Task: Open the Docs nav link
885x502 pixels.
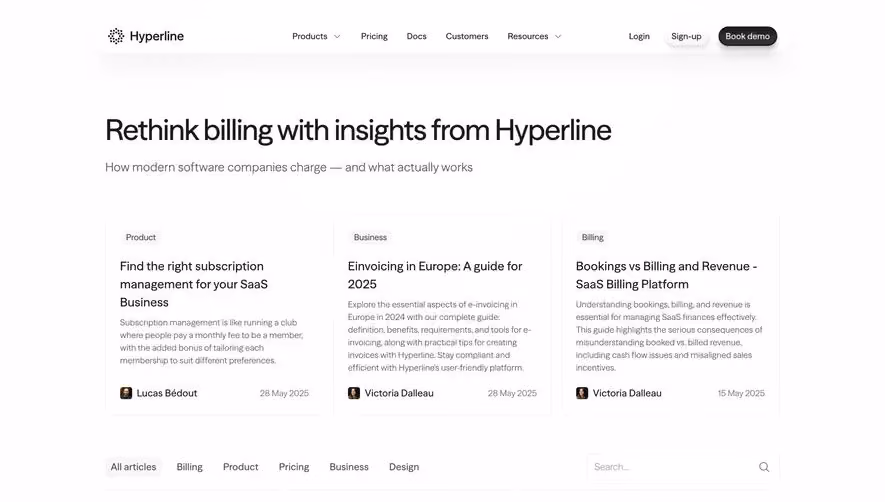Action: tap(417, 36)
